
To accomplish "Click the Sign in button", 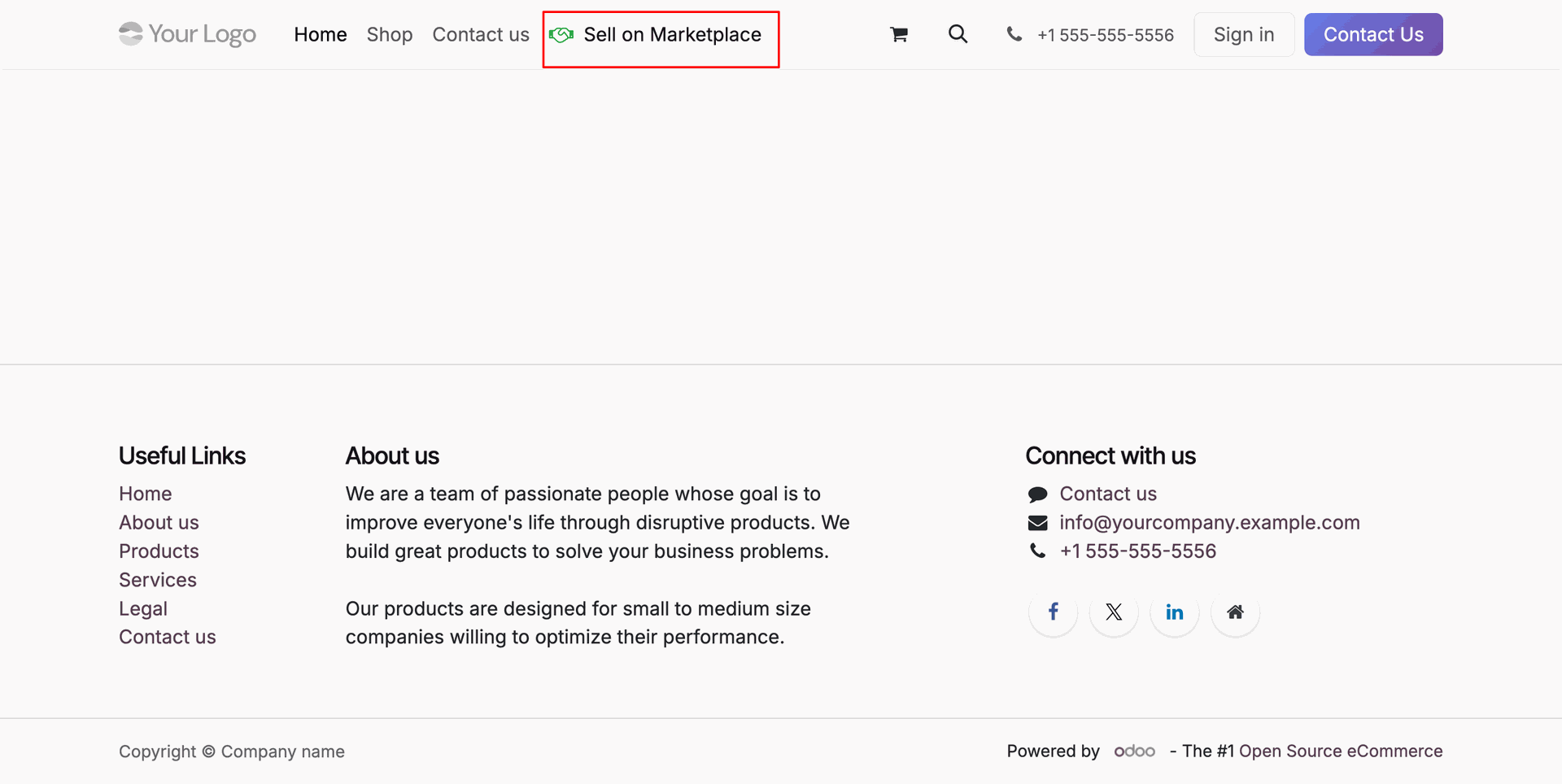I will click(1244, 34).
